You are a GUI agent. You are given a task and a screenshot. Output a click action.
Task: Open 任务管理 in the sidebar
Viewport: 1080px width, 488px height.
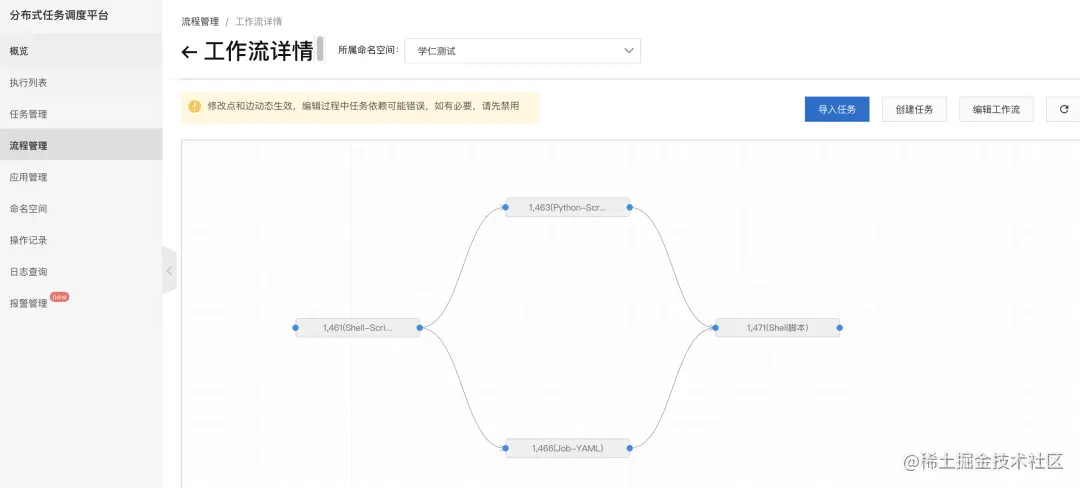[81, 114]
